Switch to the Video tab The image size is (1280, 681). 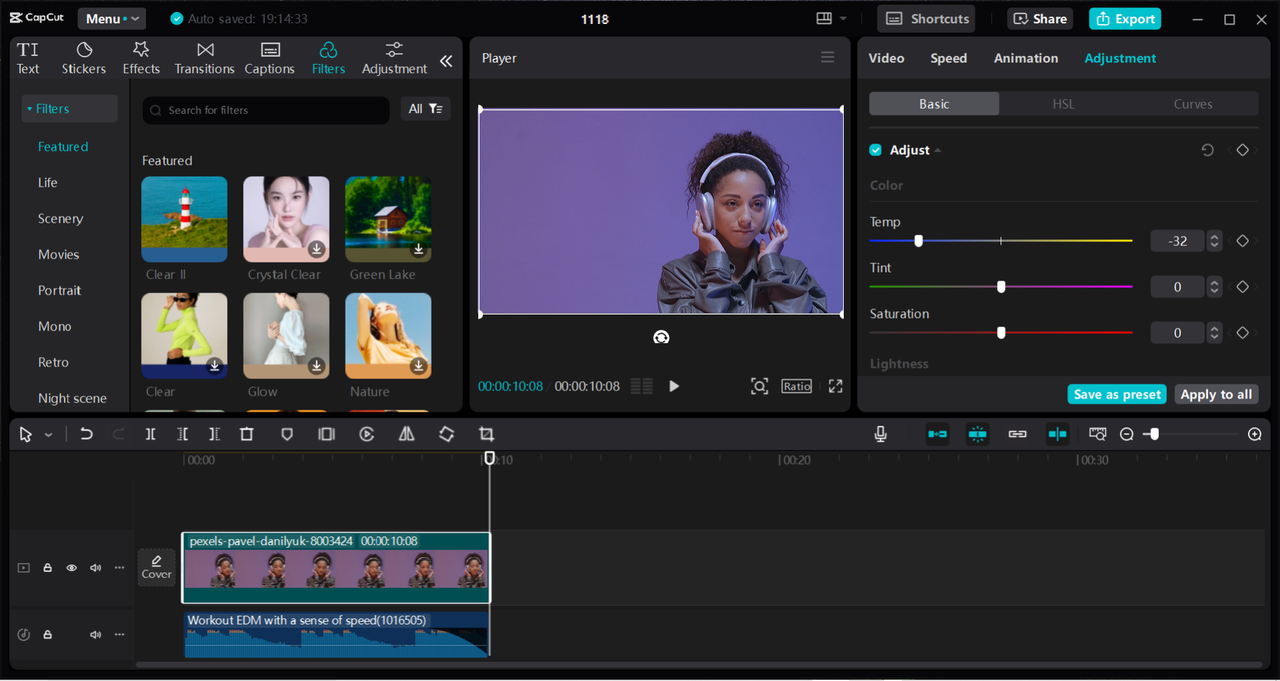pyautogui.click(x=886, y=58)
